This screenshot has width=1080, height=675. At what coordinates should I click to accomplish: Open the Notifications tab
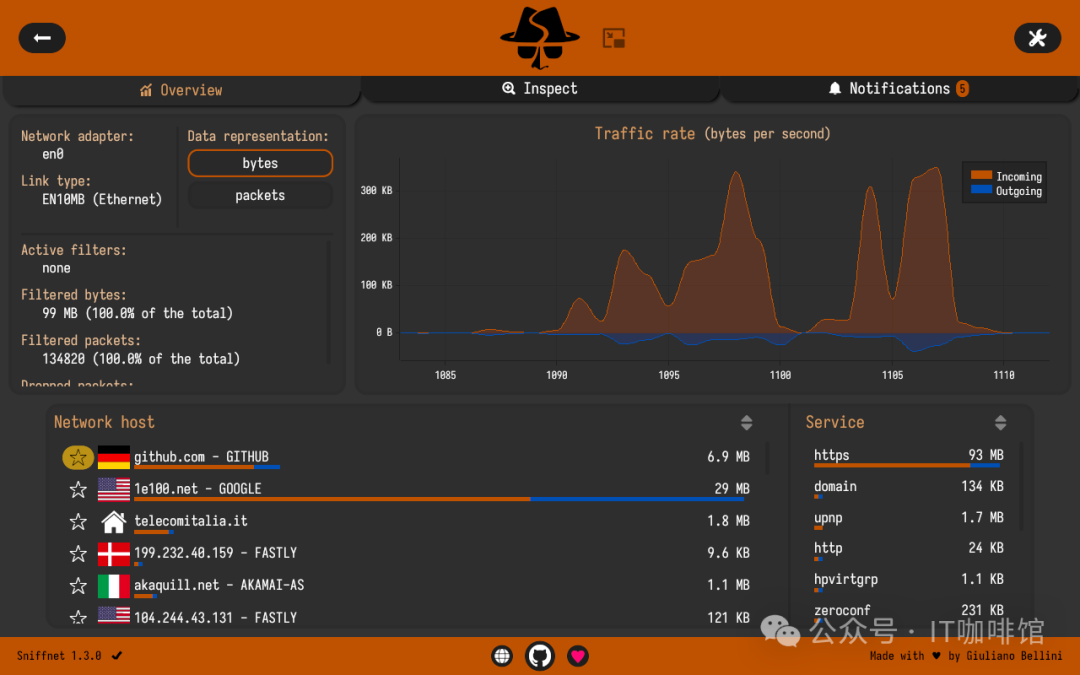pyautogui.click(x=899, y=89)
